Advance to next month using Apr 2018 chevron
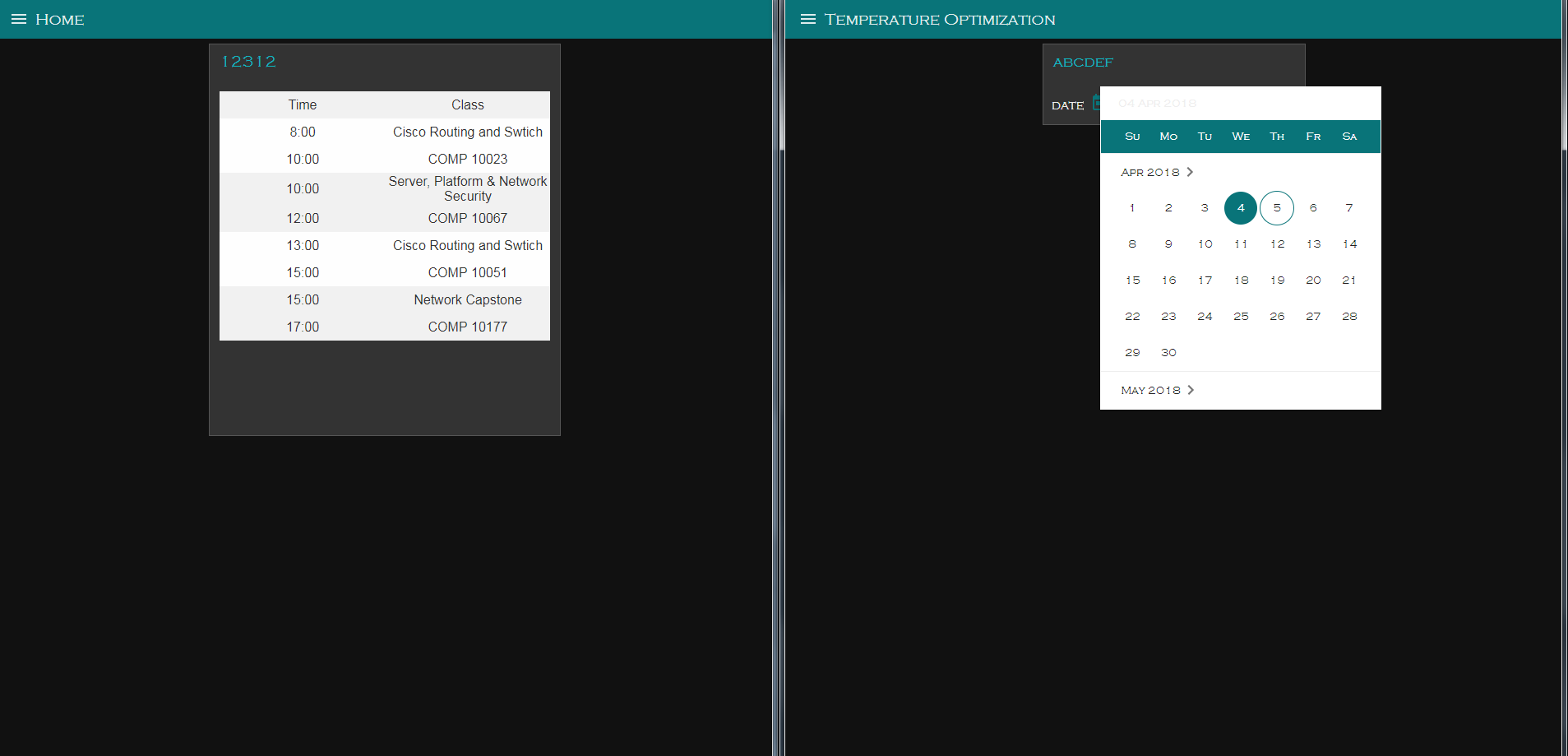Screen dimensions: 1568x756 coord(1191,172)
